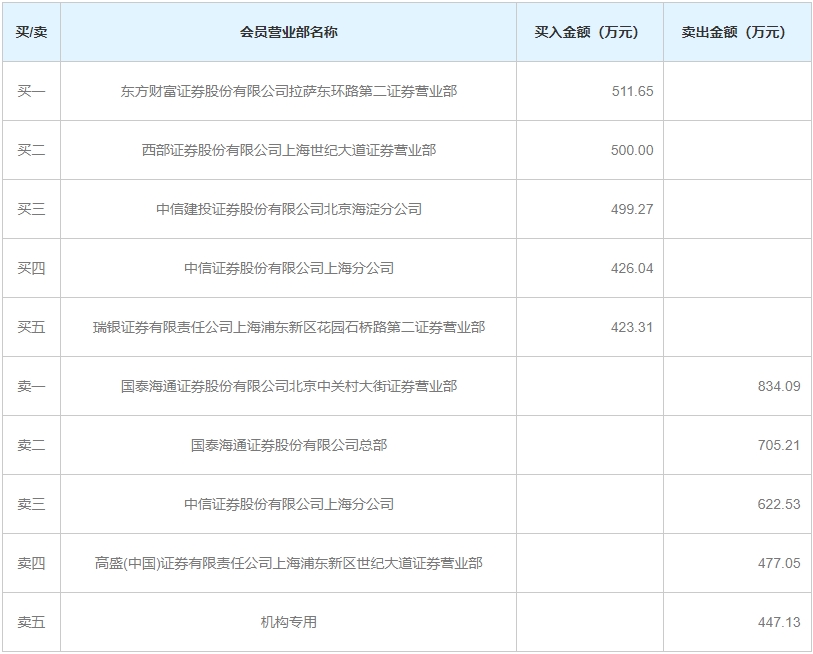The height and width of the screenshot is (654, 813).
Task: Click buy amount 499.27
Action: coord(632,209)
